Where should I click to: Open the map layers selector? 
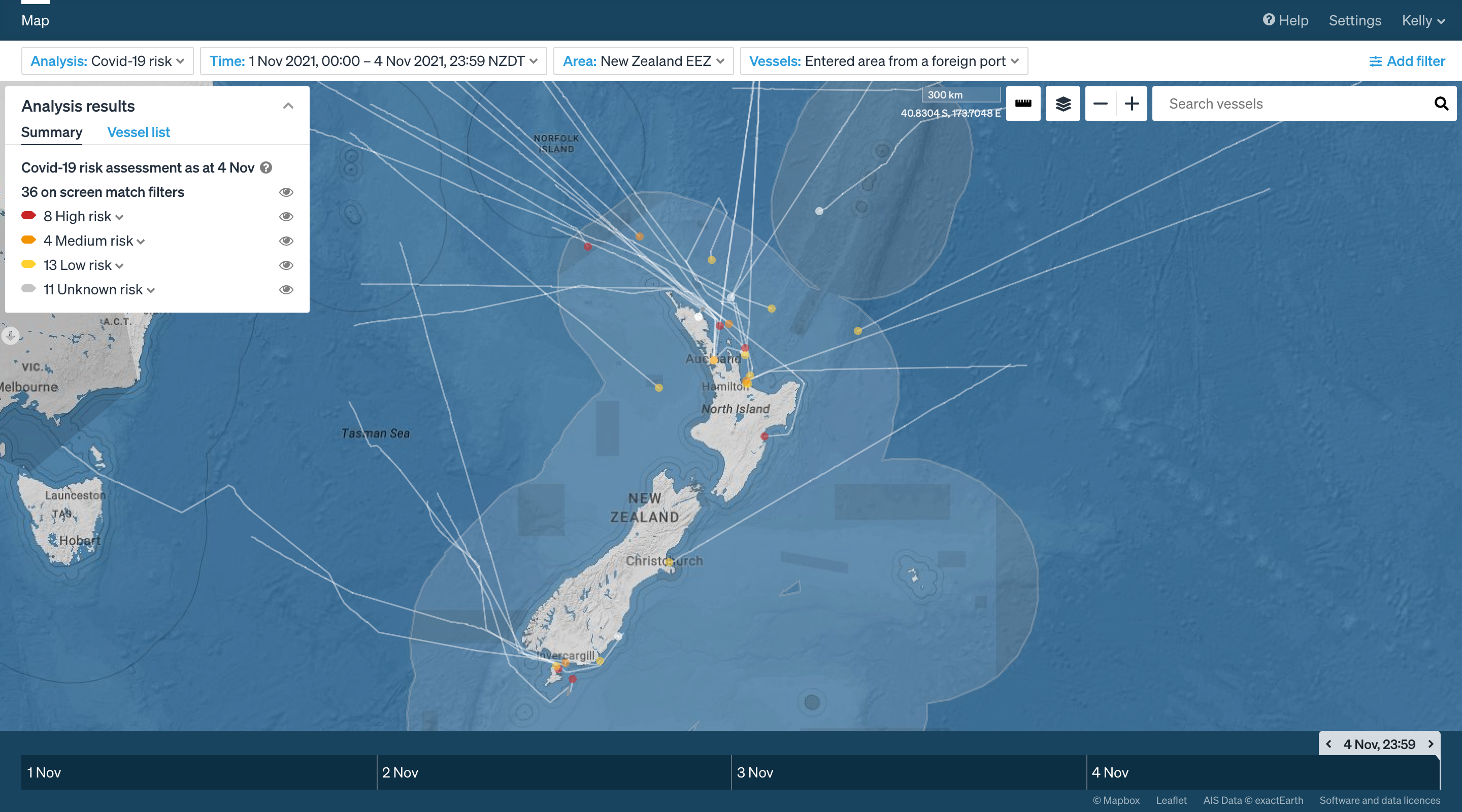[x=1062, y=103]
